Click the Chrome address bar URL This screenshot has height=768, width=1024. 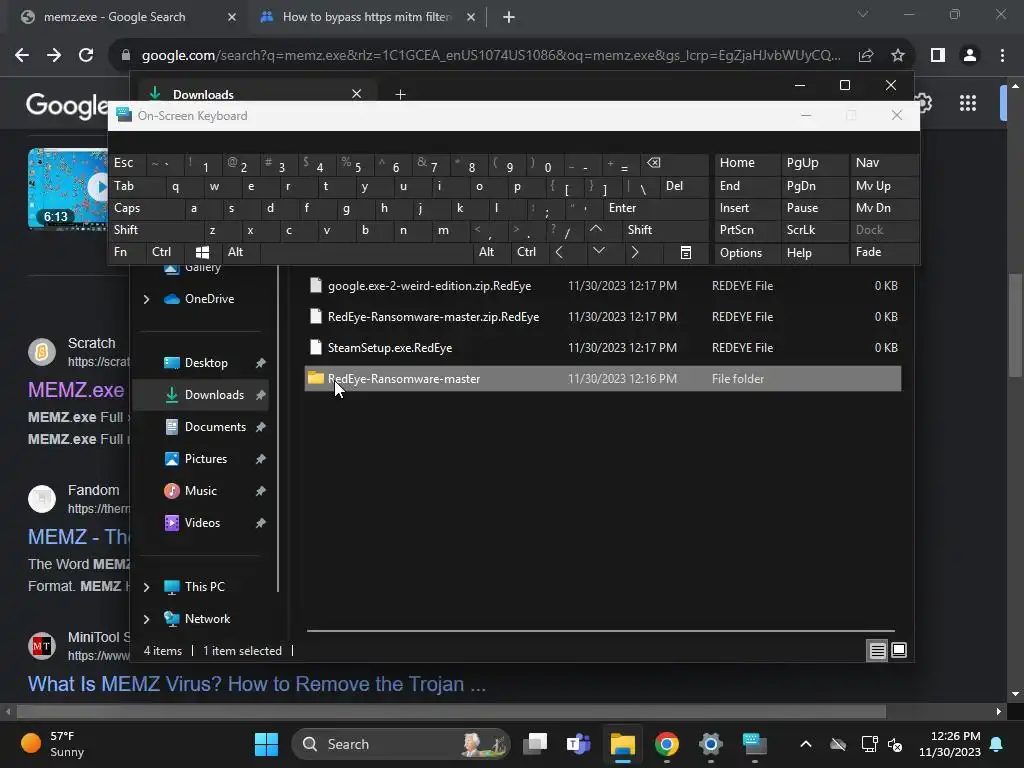coord(491,56)
